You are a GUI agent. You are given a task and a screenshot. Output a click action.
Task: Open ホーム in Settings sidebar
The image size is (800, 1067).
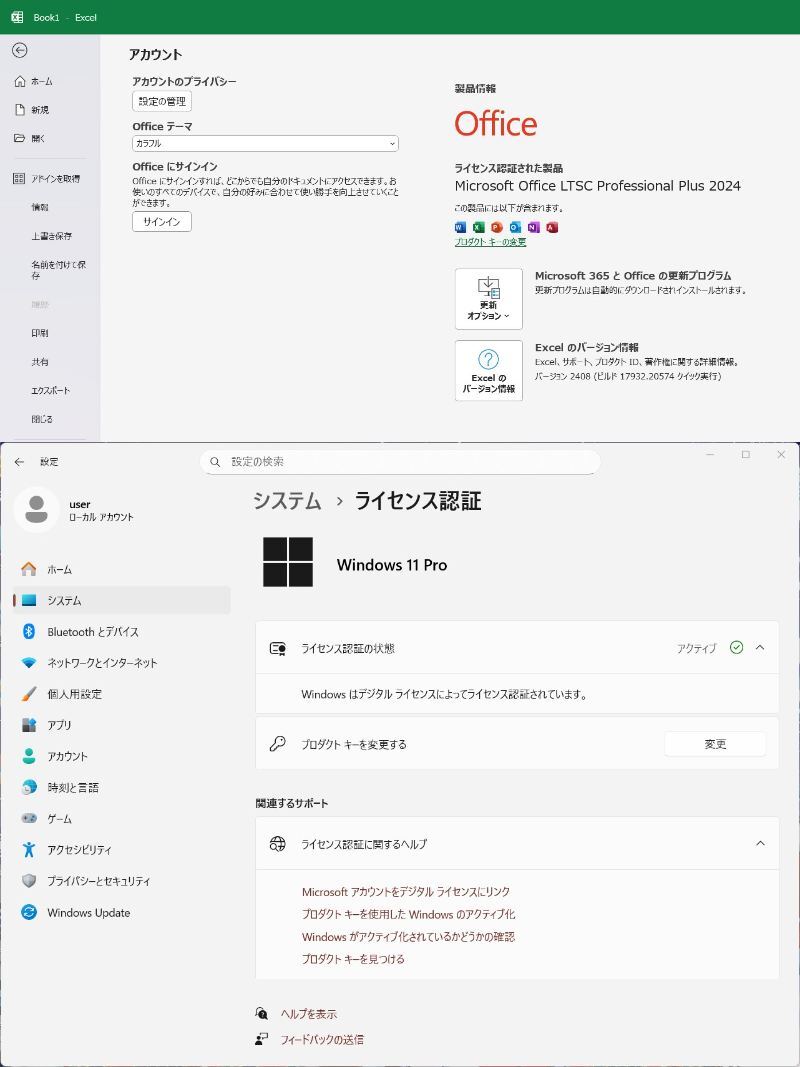pos(122,570)
